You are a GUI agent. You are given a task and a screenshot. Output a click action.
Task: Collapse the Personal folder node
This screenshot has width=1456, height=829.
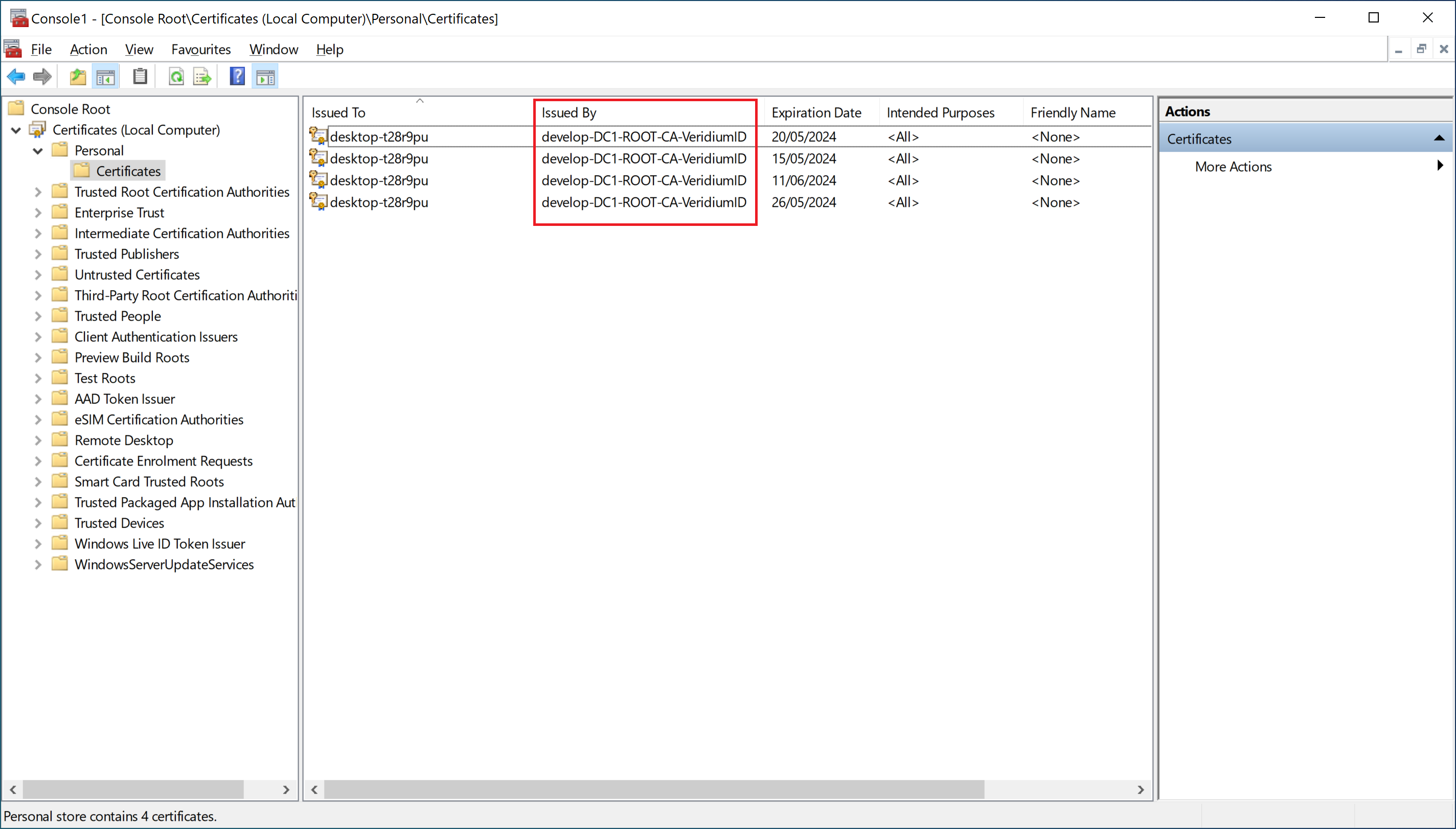(x=38, y=151)
